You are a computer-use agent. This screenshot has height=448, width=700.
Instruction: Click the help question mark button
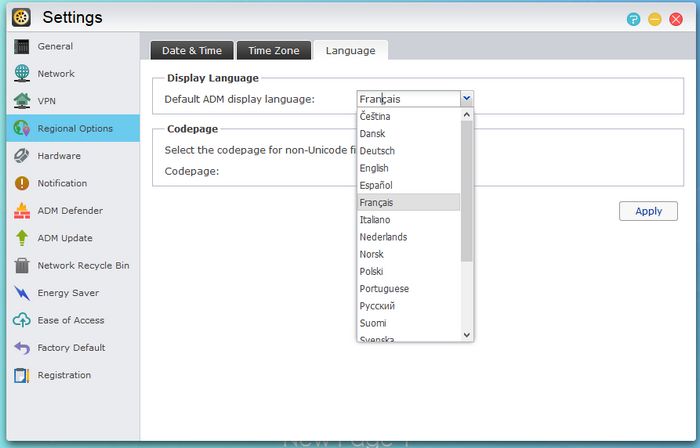click(x=633, y=19)
